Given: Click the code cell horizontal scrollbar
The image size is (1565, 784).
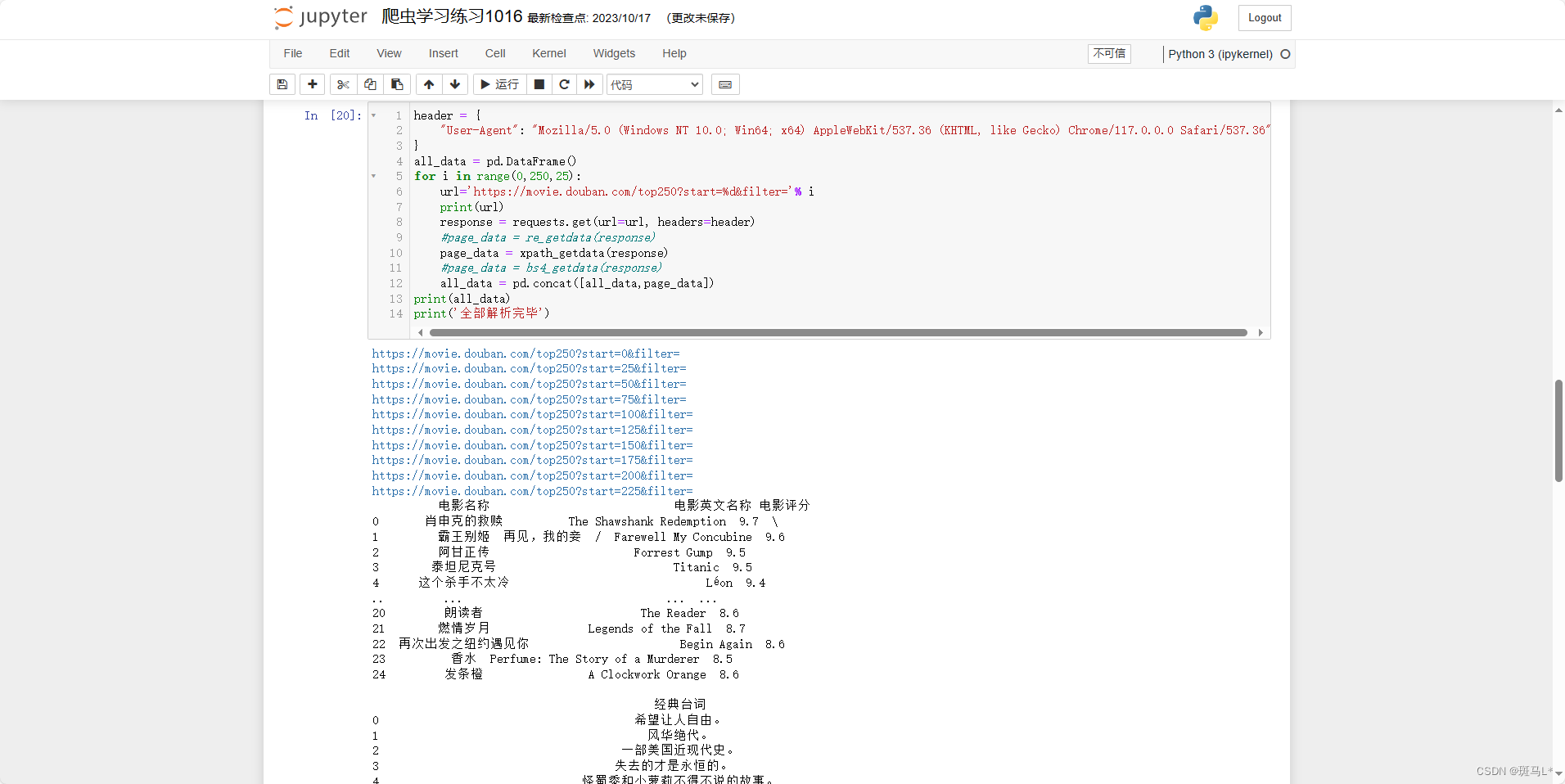Looking at the screenshot, I should click(838, 332).
